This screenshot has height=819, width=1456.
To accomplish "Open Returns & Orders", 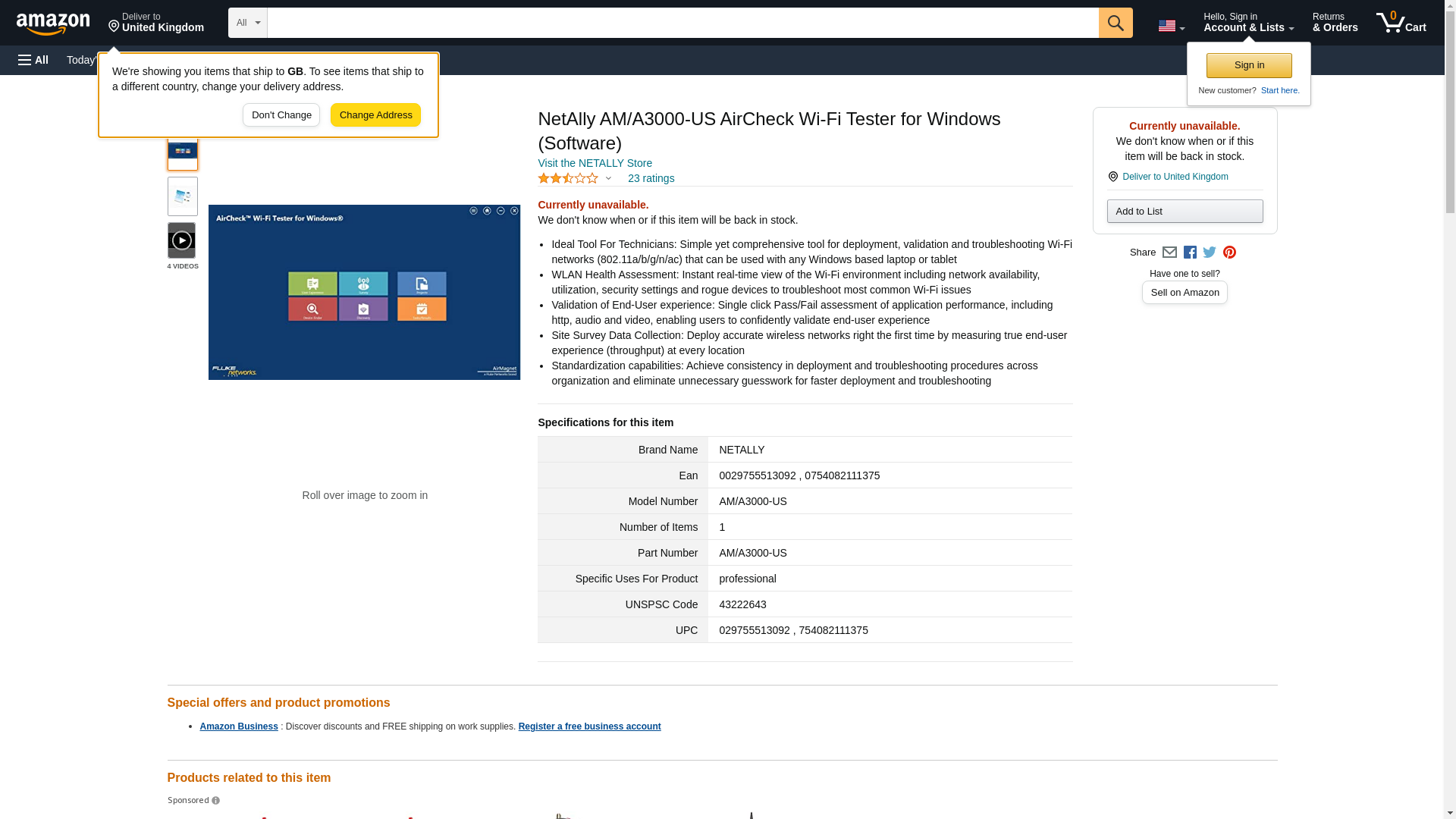I will [1335, 23].
